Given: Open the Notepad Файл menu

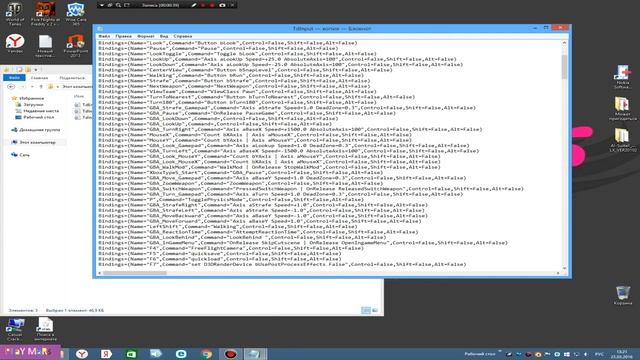Looking at the screenshot, I should 104,36.
